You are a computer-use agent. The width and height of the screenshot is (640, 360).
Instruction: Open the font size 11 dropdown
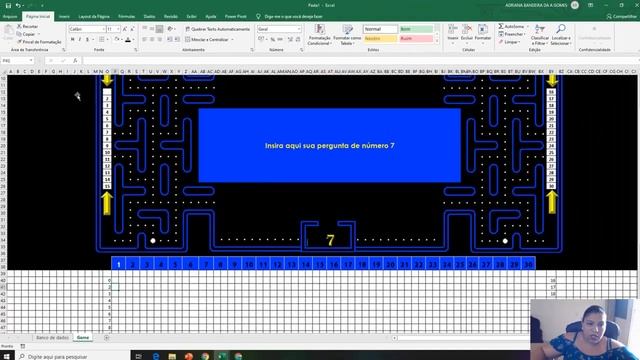click(x=118, y=29)
